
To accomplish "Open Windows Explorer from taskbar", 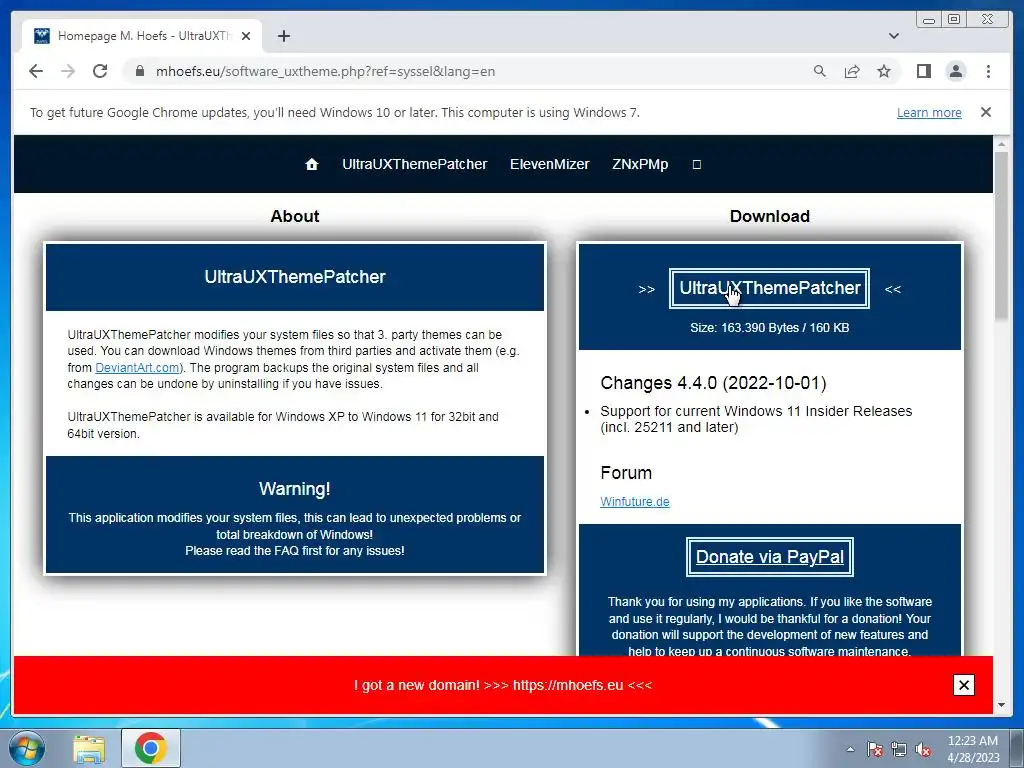I will [89, 748].
